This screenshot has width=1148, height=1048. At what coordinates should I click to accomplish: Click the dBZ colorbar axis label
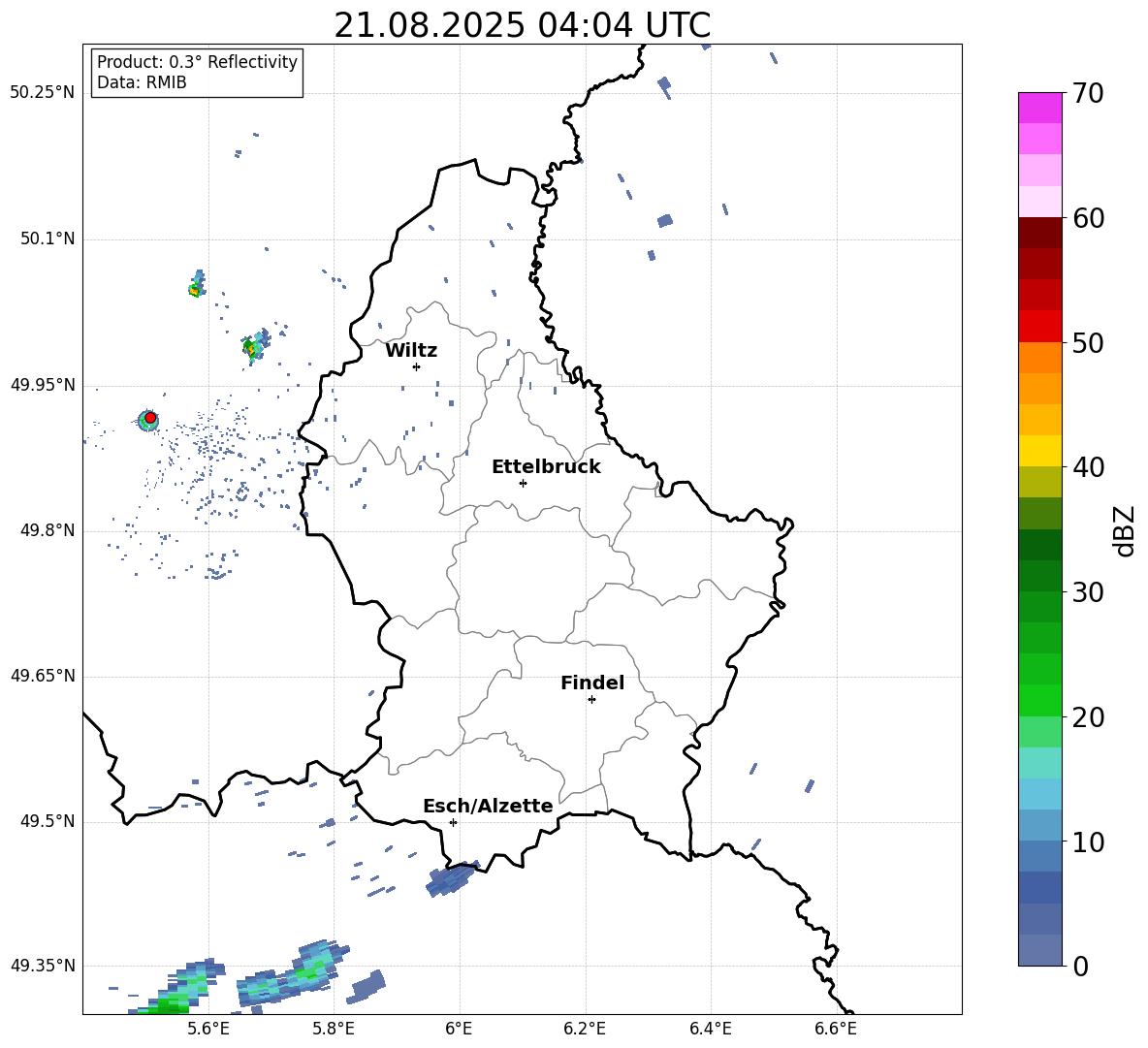(x=1126, y=530)
